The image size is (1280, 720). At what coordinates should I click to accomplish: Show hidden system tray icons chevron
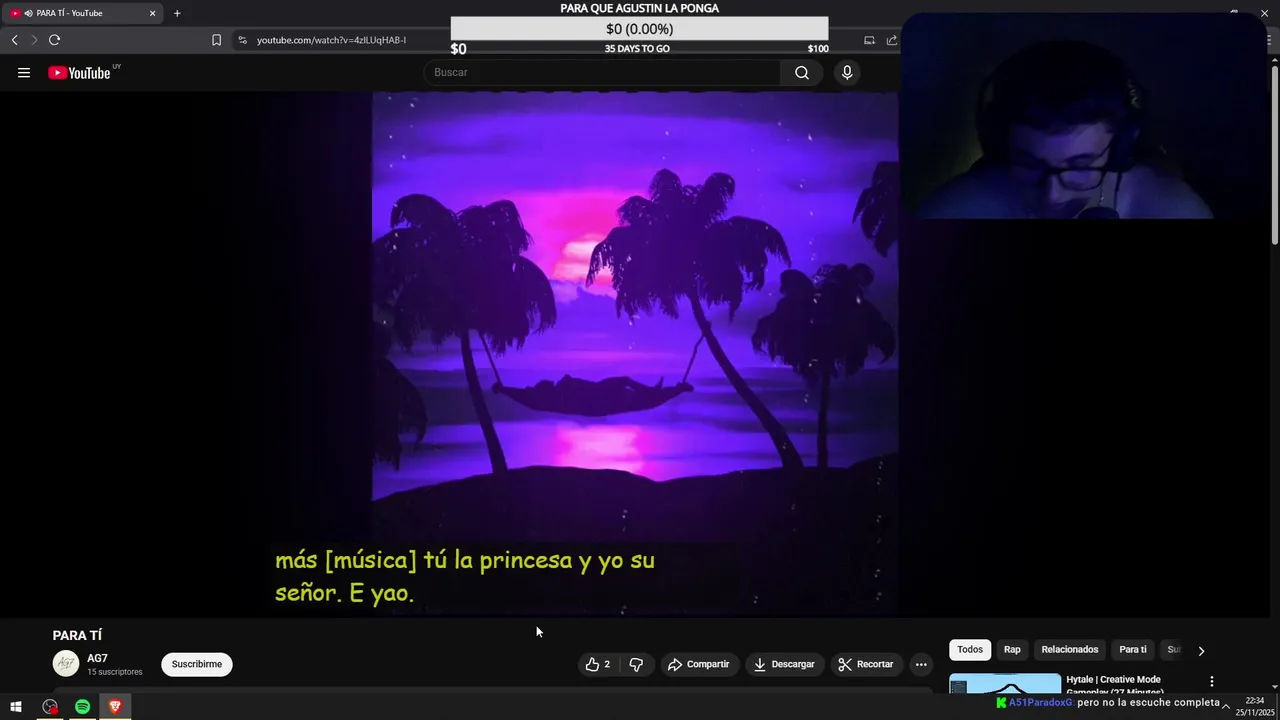pos(1226,707)
